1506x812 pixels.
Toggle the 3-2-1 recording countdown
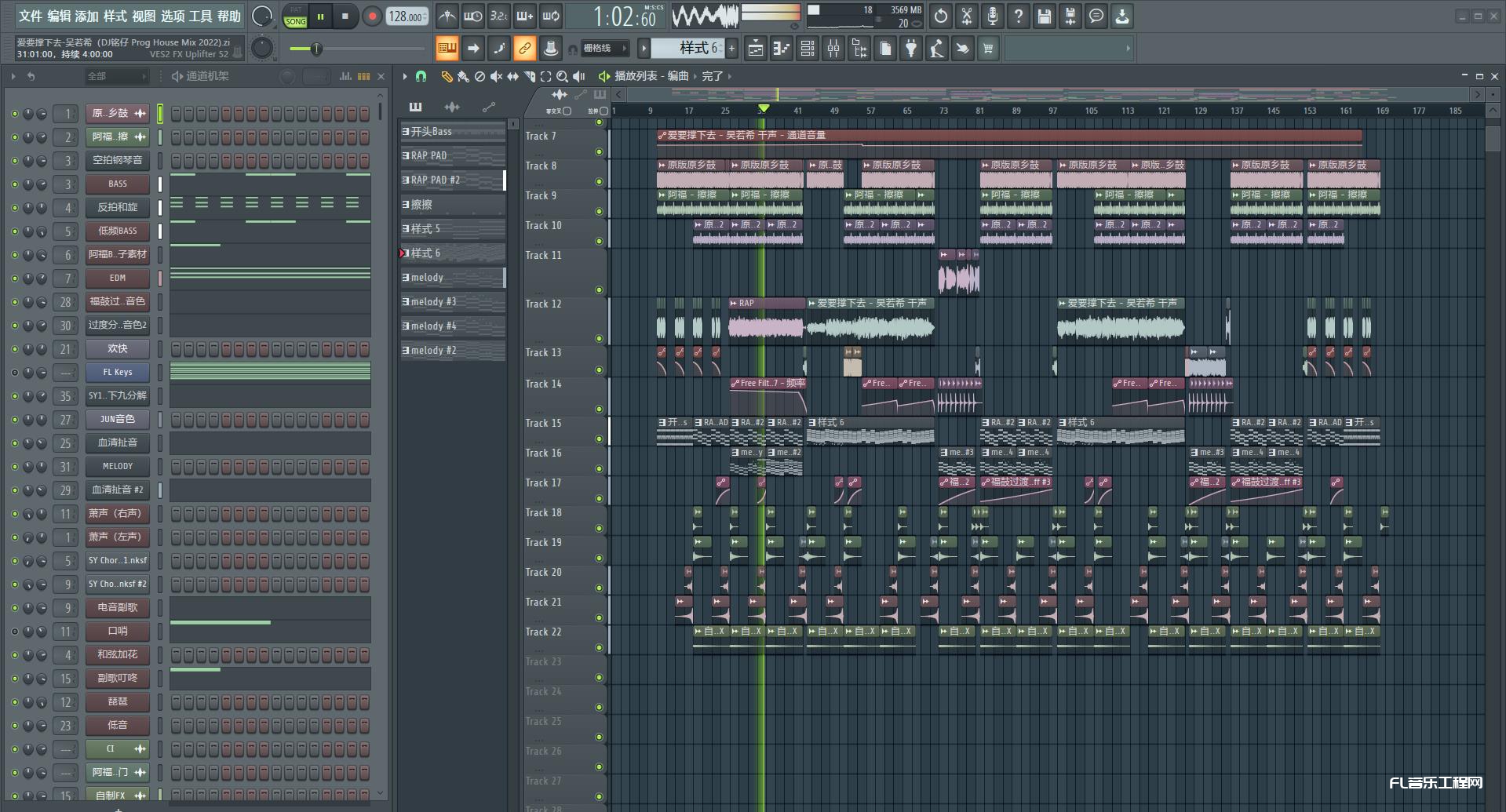[499, 16]
